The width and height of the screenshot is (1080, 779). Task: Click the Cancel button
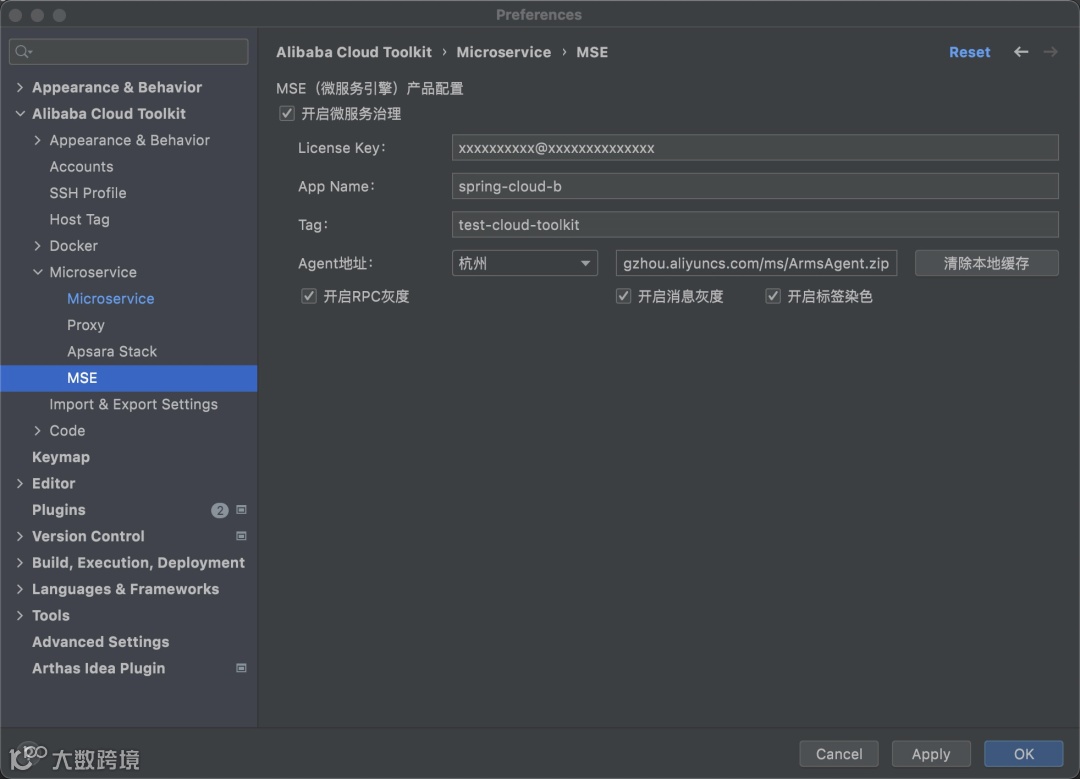pos(839,754)
